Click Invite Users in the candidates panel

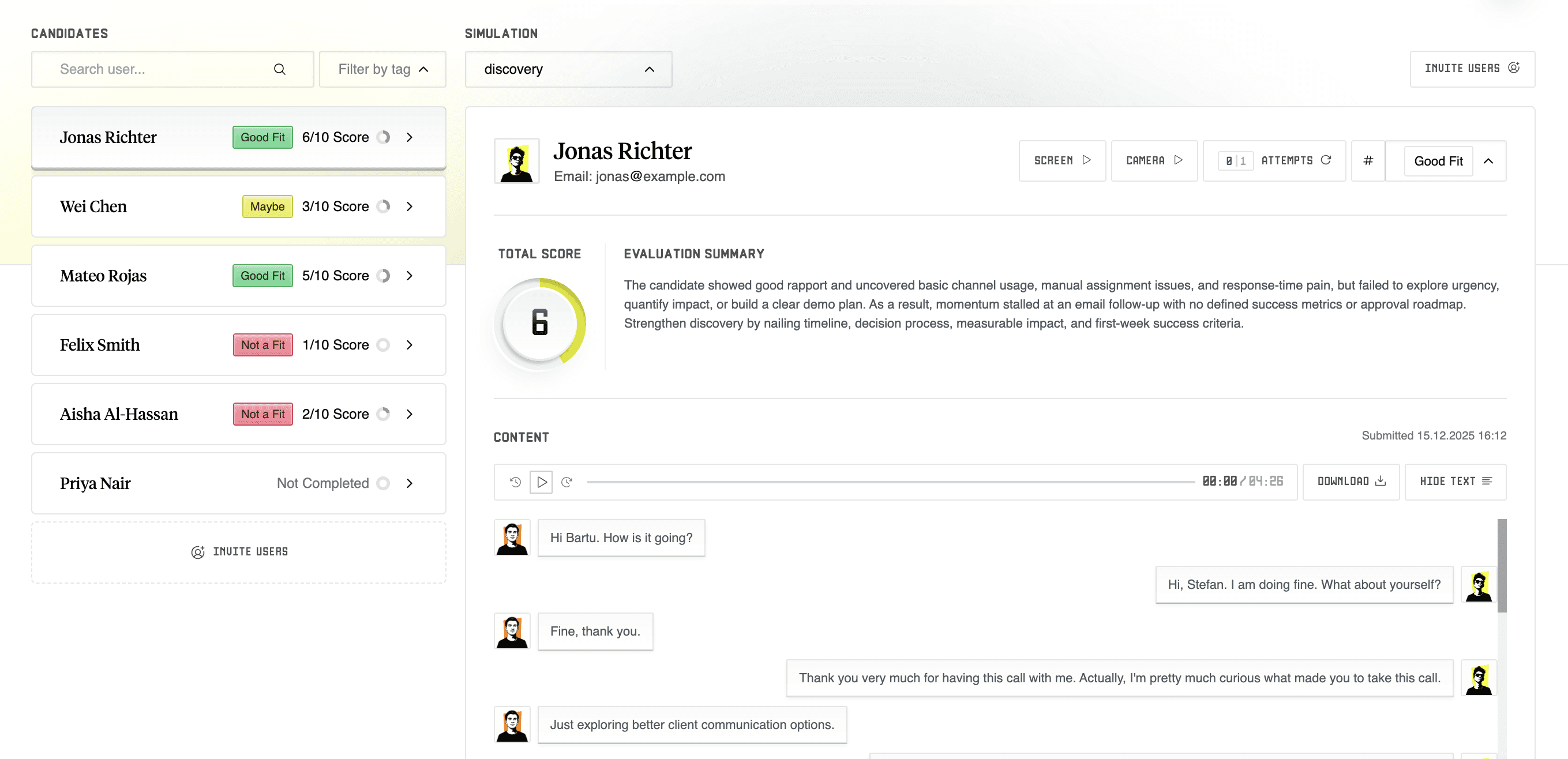[239, 551]
